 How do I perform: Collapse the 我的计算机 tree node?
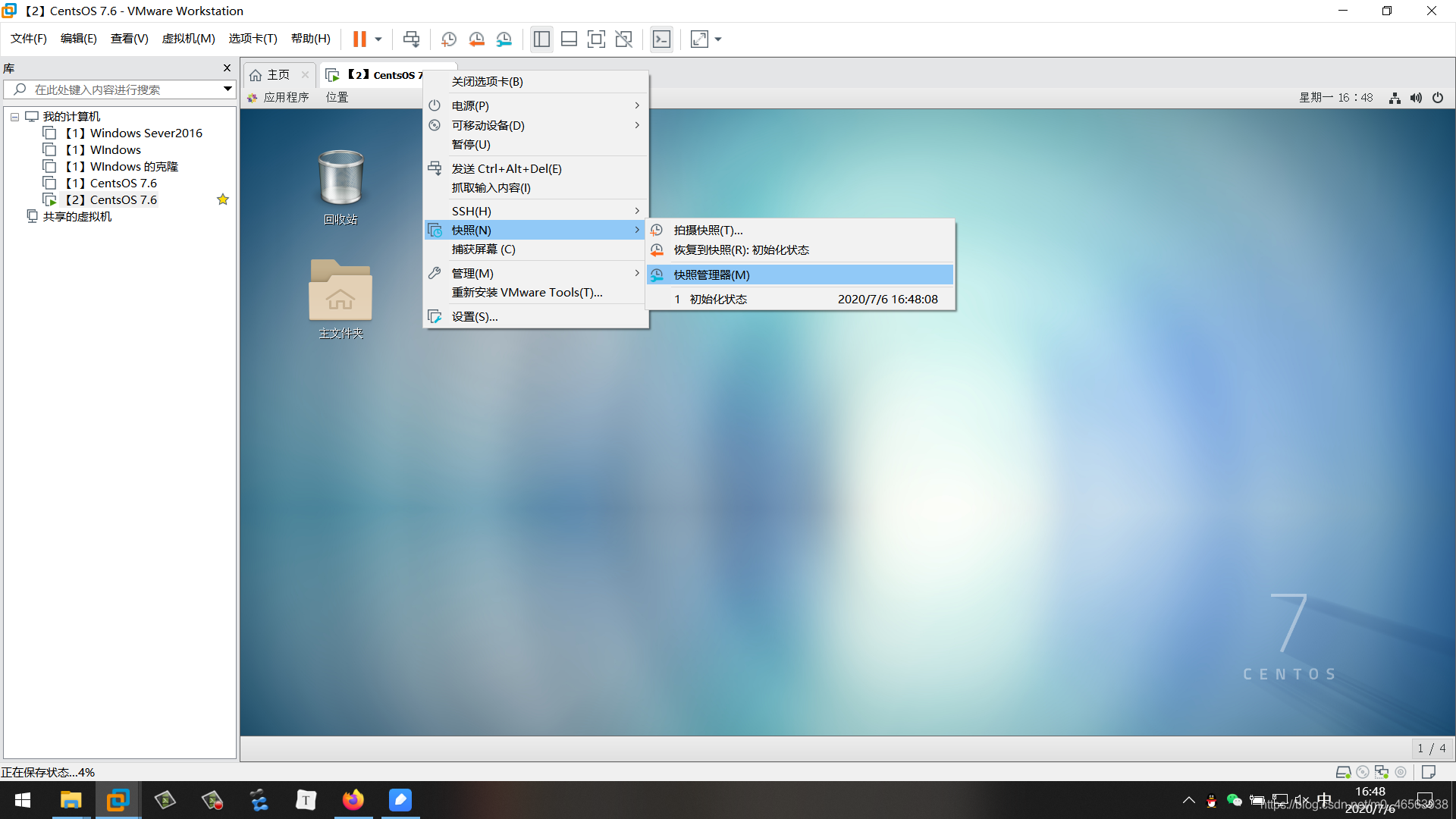(x=14, y=117)
